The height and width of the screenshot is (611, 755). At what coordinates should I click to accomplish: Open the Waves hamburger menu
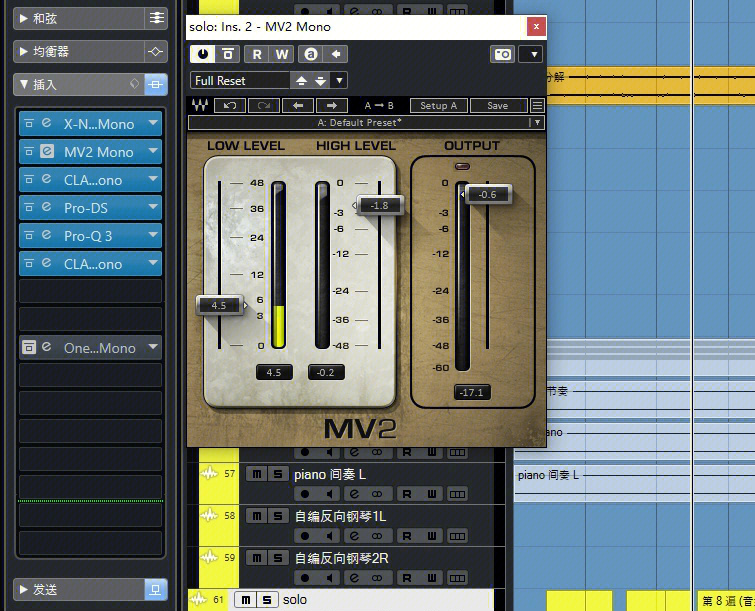click(537, 105)
